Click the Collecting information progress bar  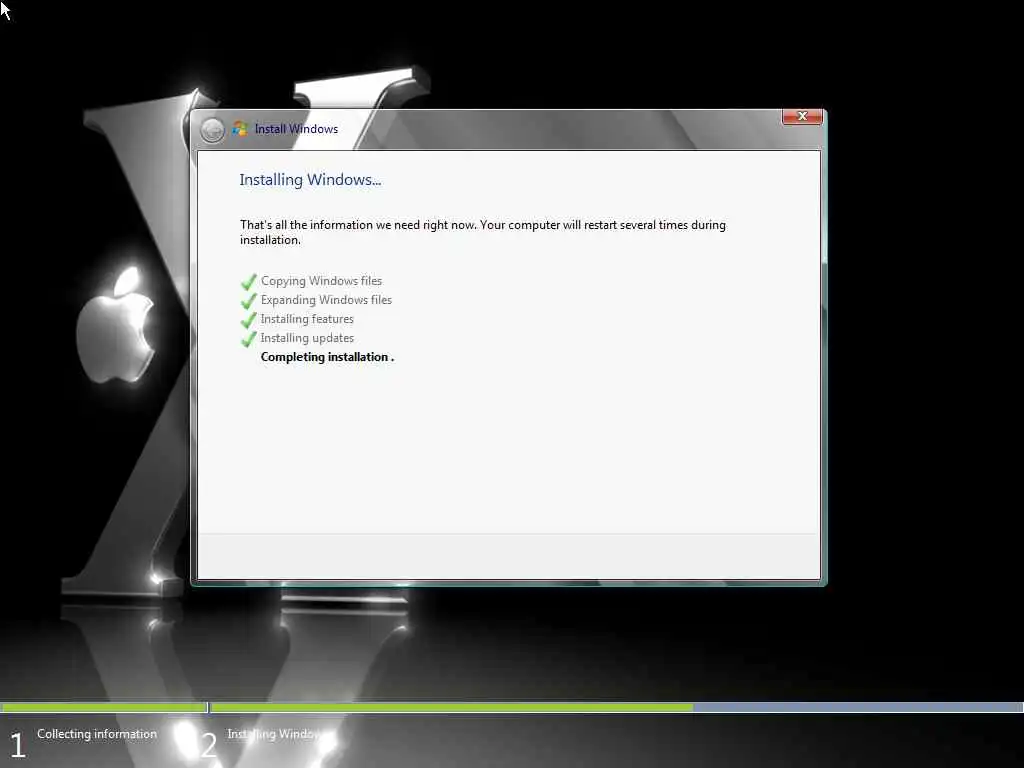click(104, 707)
